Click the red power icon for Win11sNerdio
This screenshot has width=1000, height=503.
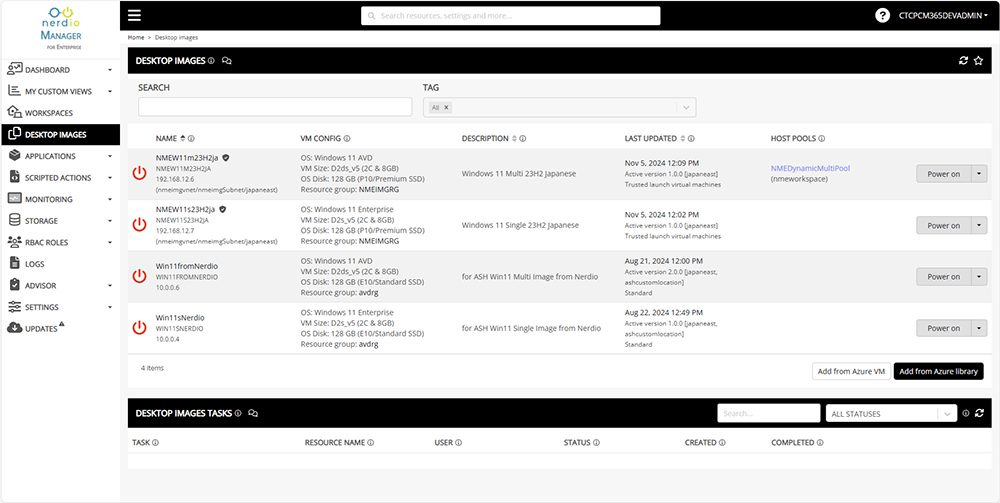(x=139, y=328)
